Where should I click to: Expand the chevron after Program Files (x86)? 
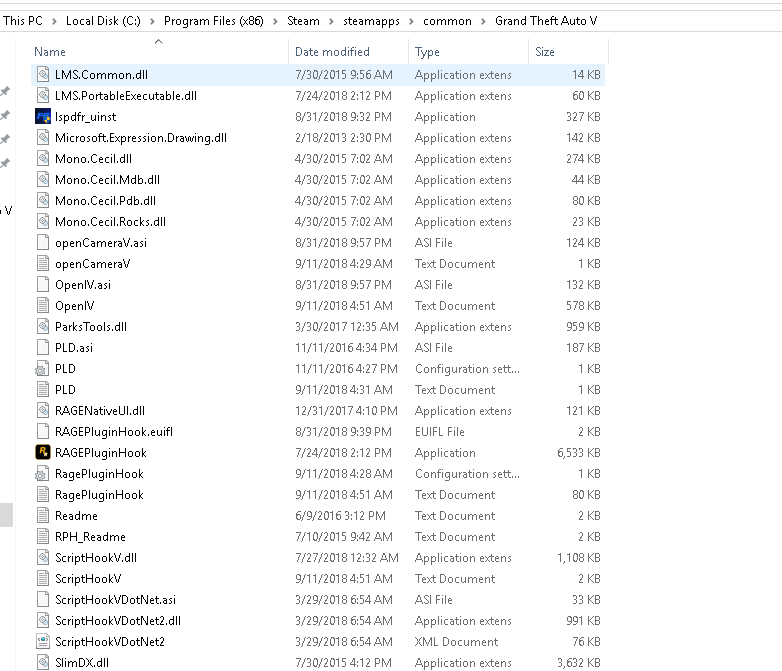[x=275, y=21]
